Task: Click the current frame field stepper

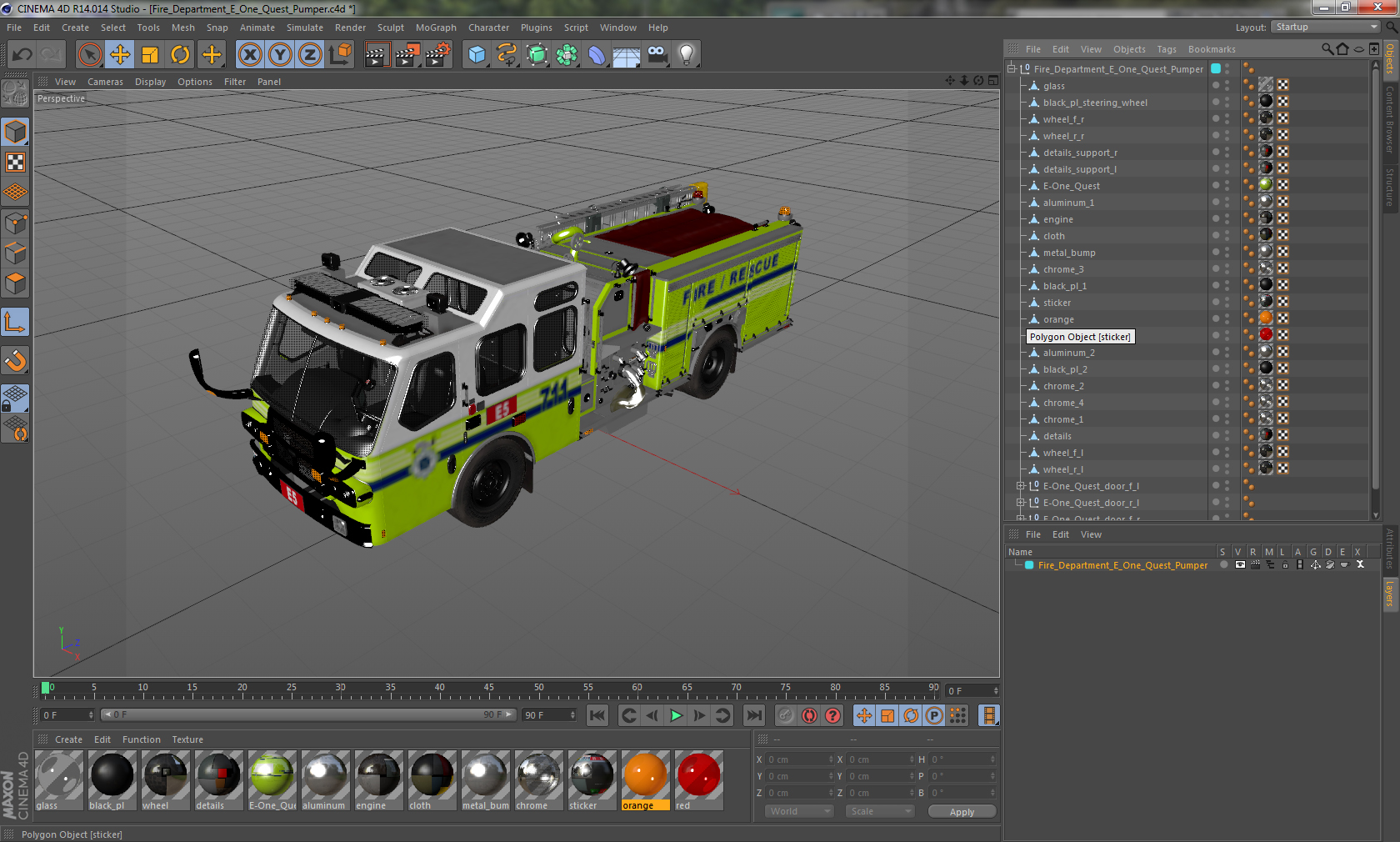Action: point(91,715)
